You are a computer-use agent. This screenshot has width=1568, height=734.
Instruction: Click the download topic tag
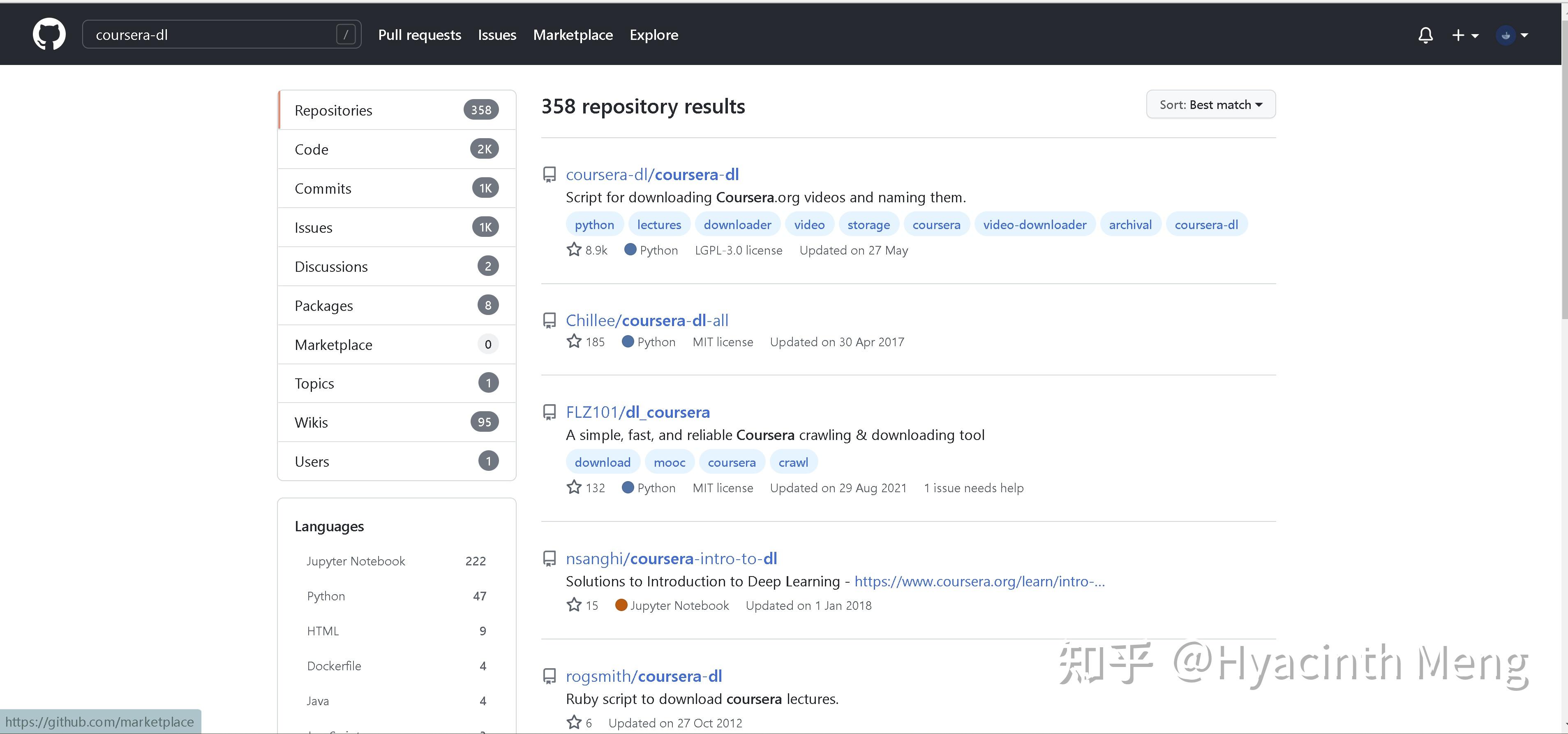(x=603, y=462)
